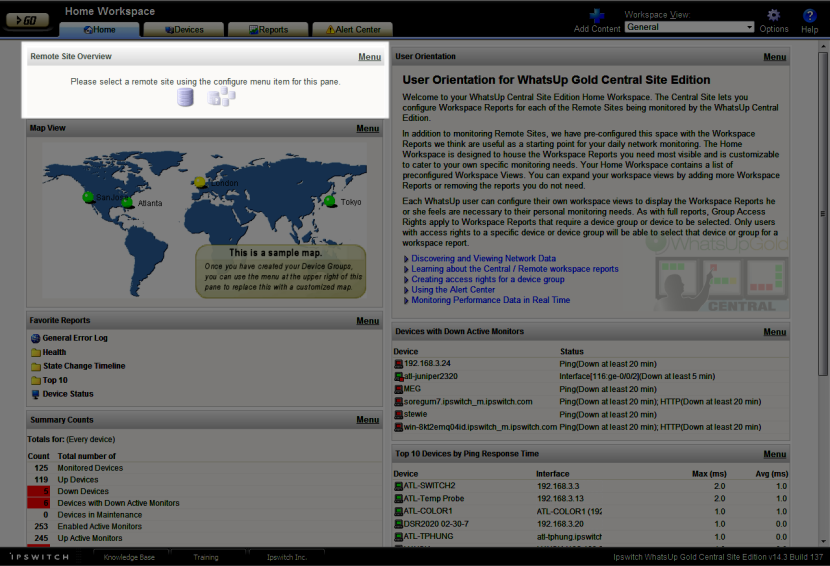Click ATL-SWITCH2 device icon
The height and width of the screenshot is (566, 830).
[x=399, y=486]
